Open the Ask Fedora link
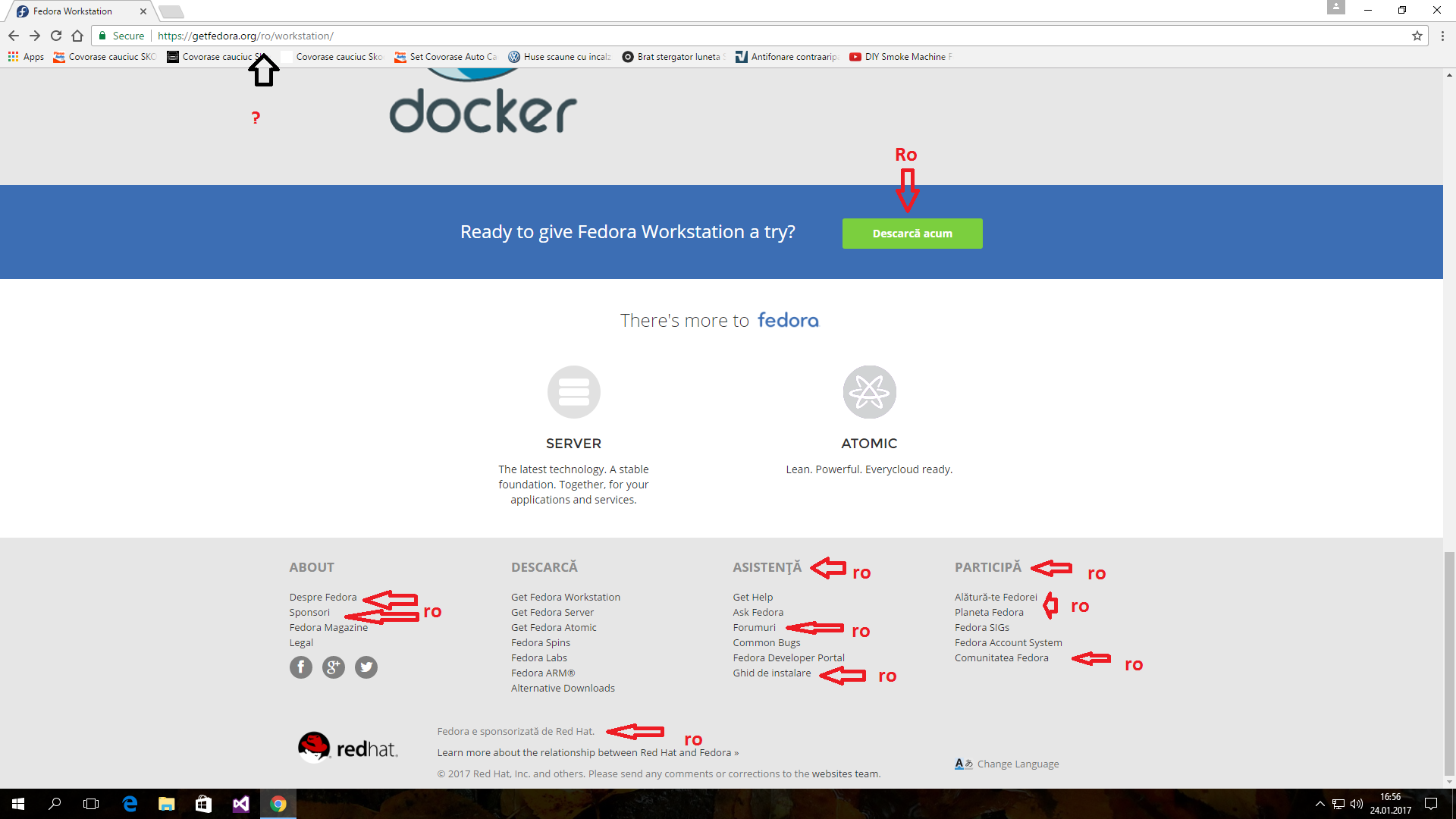 (758, 613)
